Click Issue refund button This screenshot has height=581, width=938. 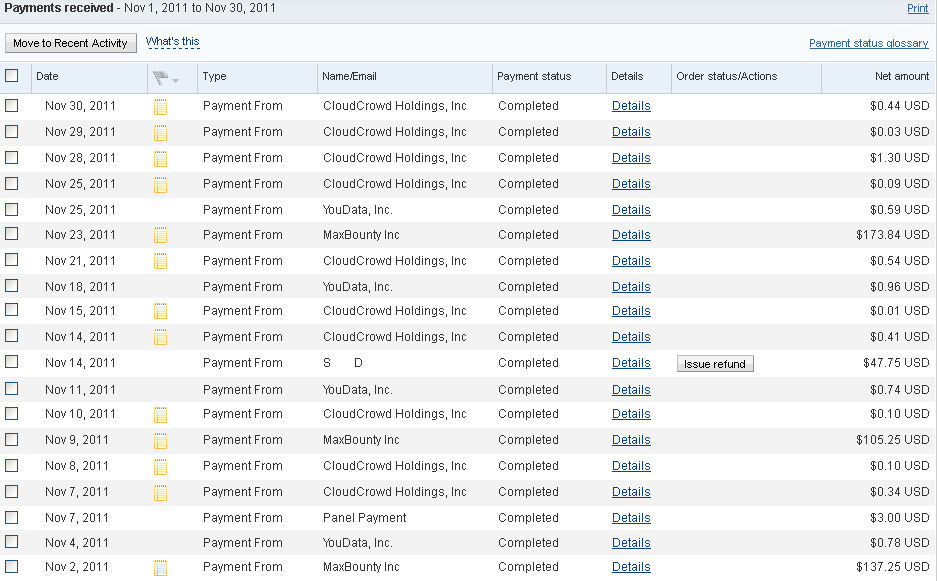(715, 364)
